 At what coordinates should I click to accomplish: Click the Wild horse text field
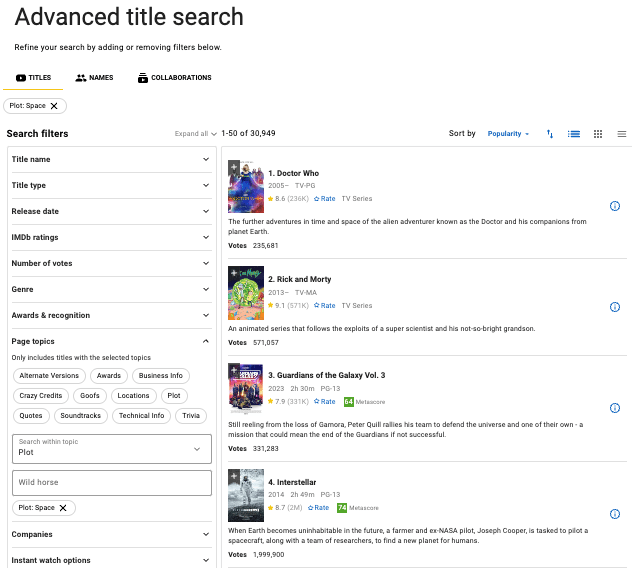click(x=111, y=482)
